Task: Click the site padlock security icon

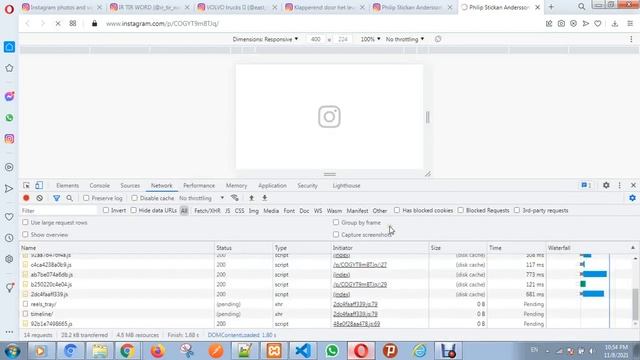Action: coord(95,24)
